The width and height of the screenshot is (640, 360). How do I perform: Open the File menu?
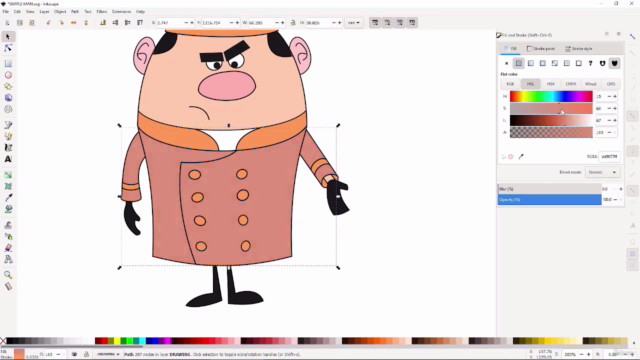click(x=6, y=12)
